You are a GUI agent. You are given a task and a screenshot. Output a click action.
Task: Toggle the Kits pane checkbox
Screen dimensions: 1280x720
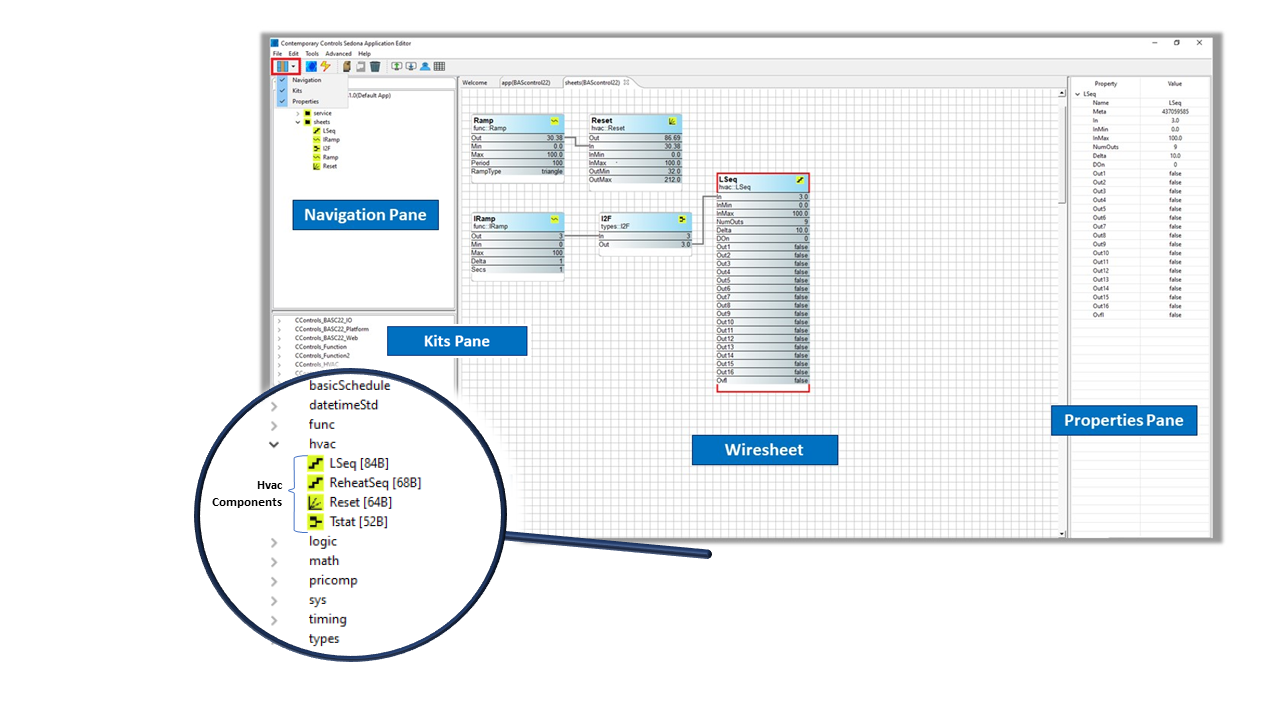[283, 91]
